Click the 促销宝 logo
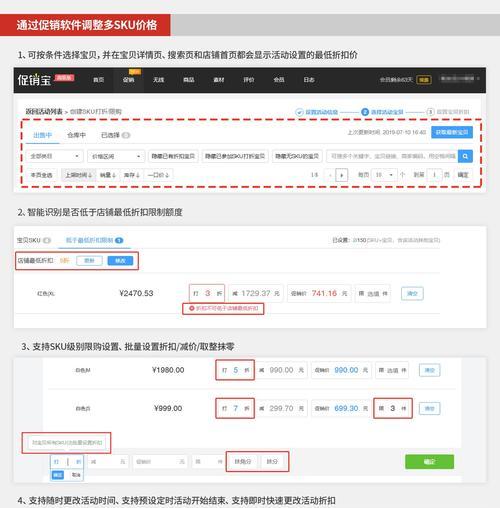This screenshot has width=500, height=508. click(34, 80)
